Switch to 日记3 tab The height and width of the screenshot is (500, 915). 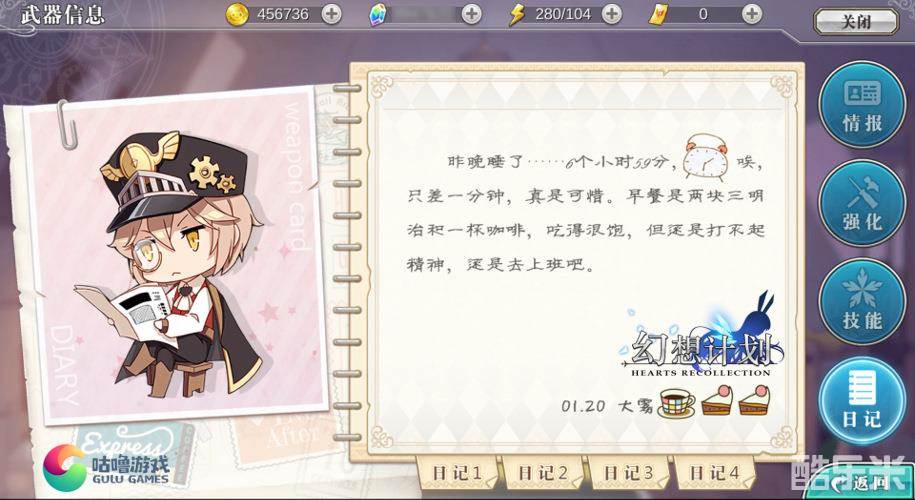tap(628, 473)
